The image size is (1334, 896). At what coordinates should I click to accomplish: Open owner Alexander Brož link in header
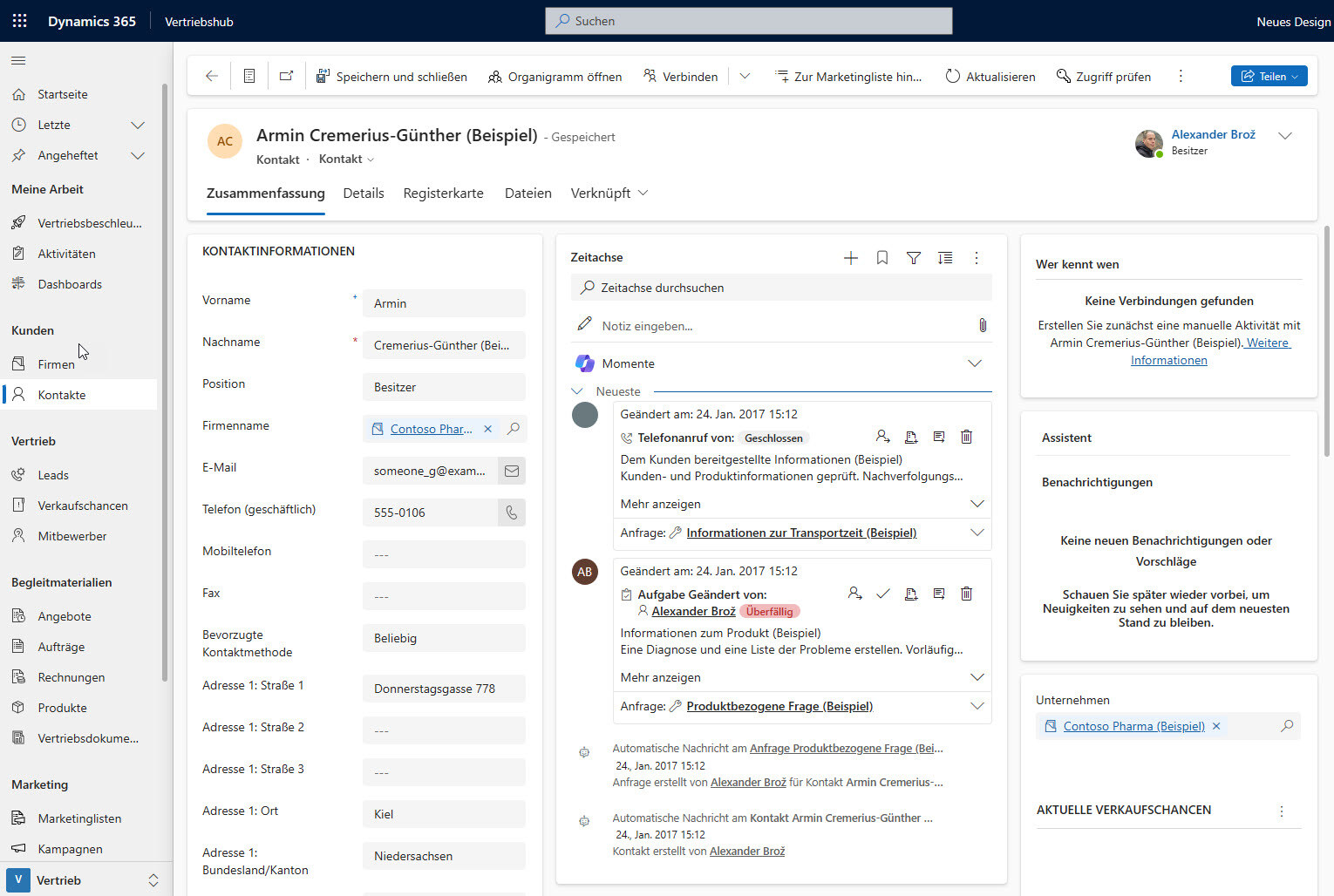[x=1213, y=134]
